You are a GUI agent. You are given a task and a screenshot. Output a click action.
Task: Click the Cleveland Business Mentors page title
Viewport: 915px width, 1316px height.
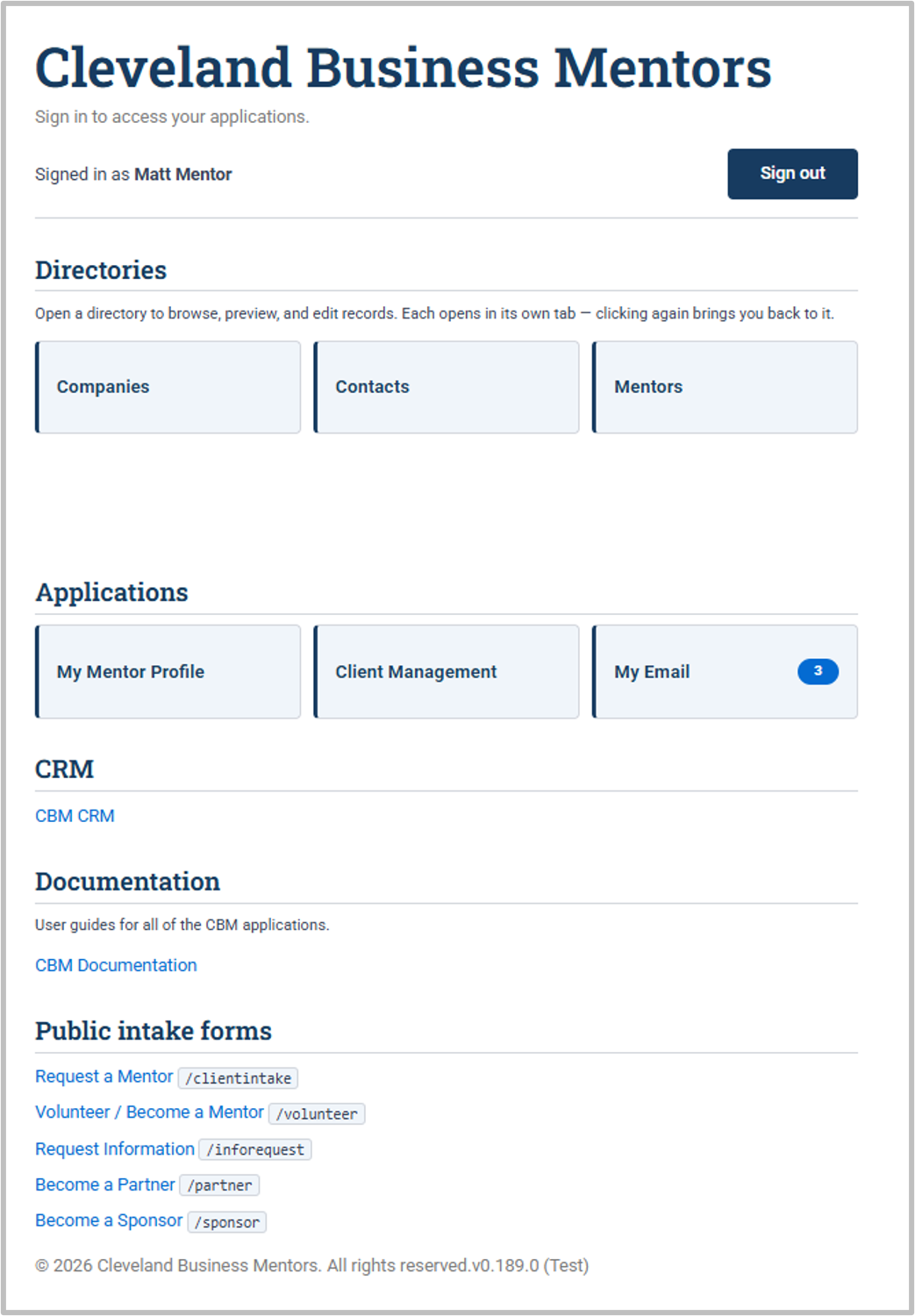(404, 68)
